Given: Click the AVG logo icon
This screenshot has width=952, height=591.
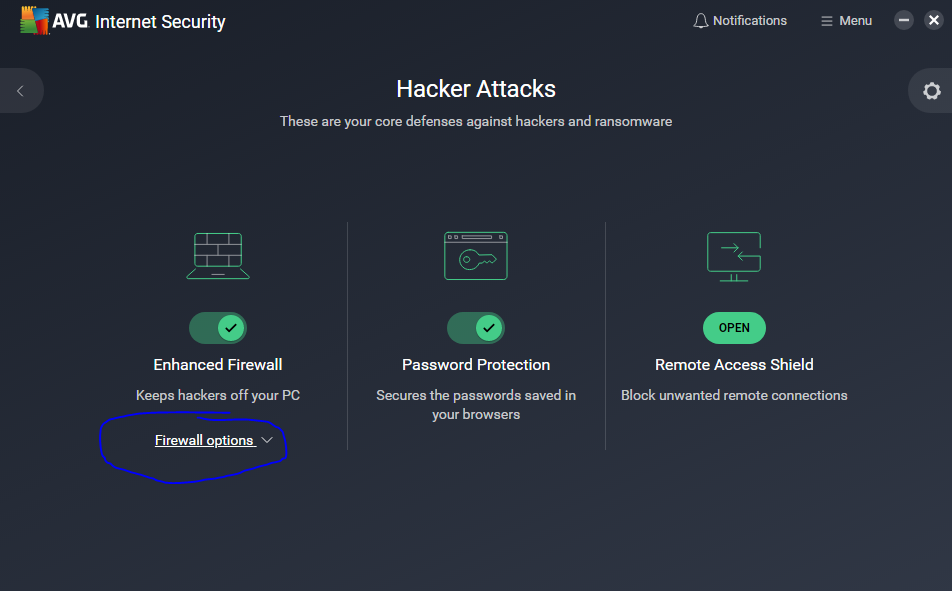Looking at the screenshot, I should [35, 20].
